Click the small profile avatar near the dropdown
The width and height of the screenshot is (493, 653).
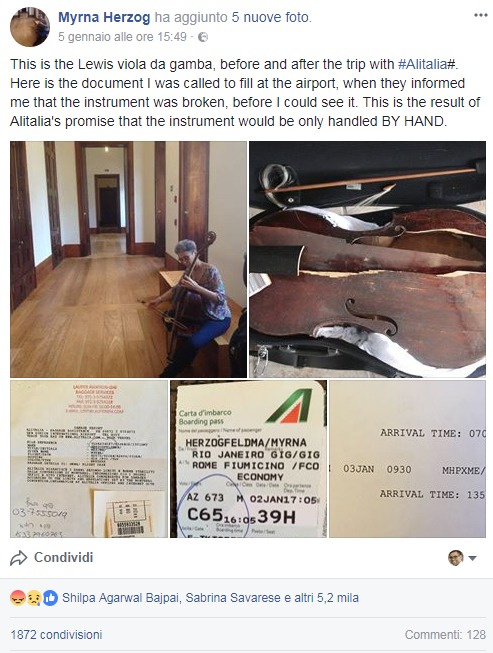click(x=456, y=558)
